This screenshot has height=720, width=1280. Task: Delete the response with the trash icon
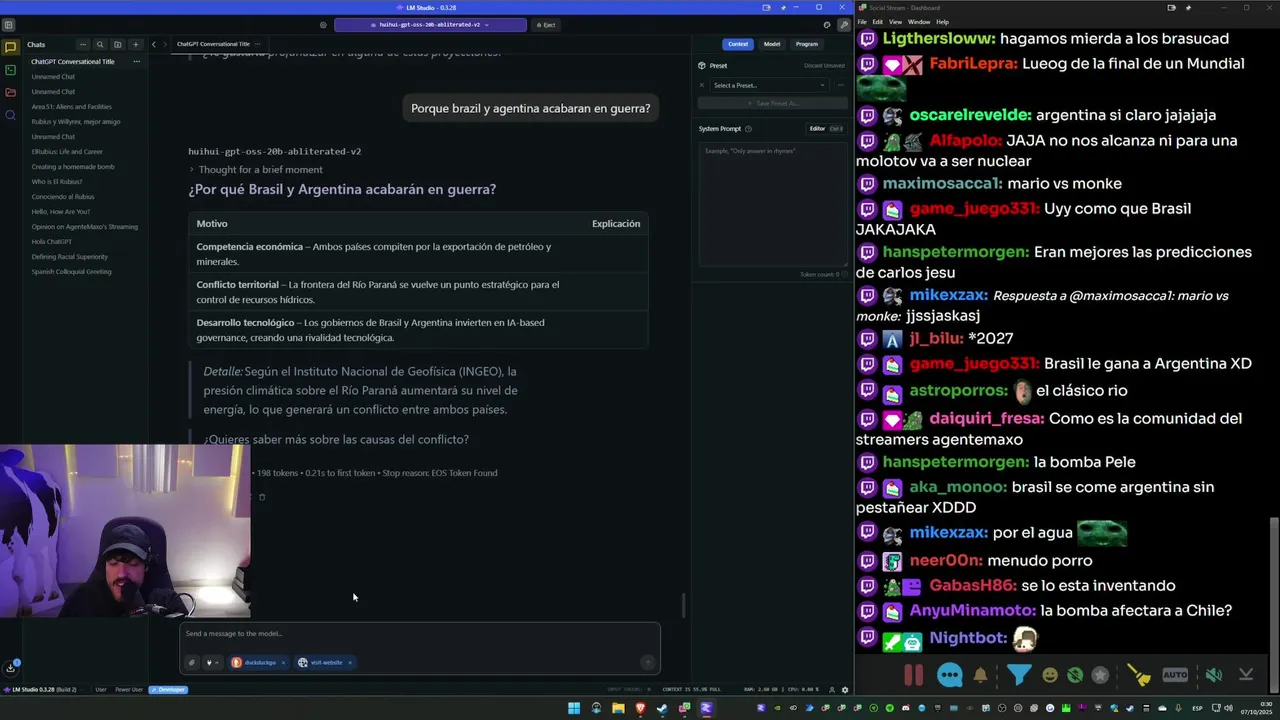pos(262,497)
